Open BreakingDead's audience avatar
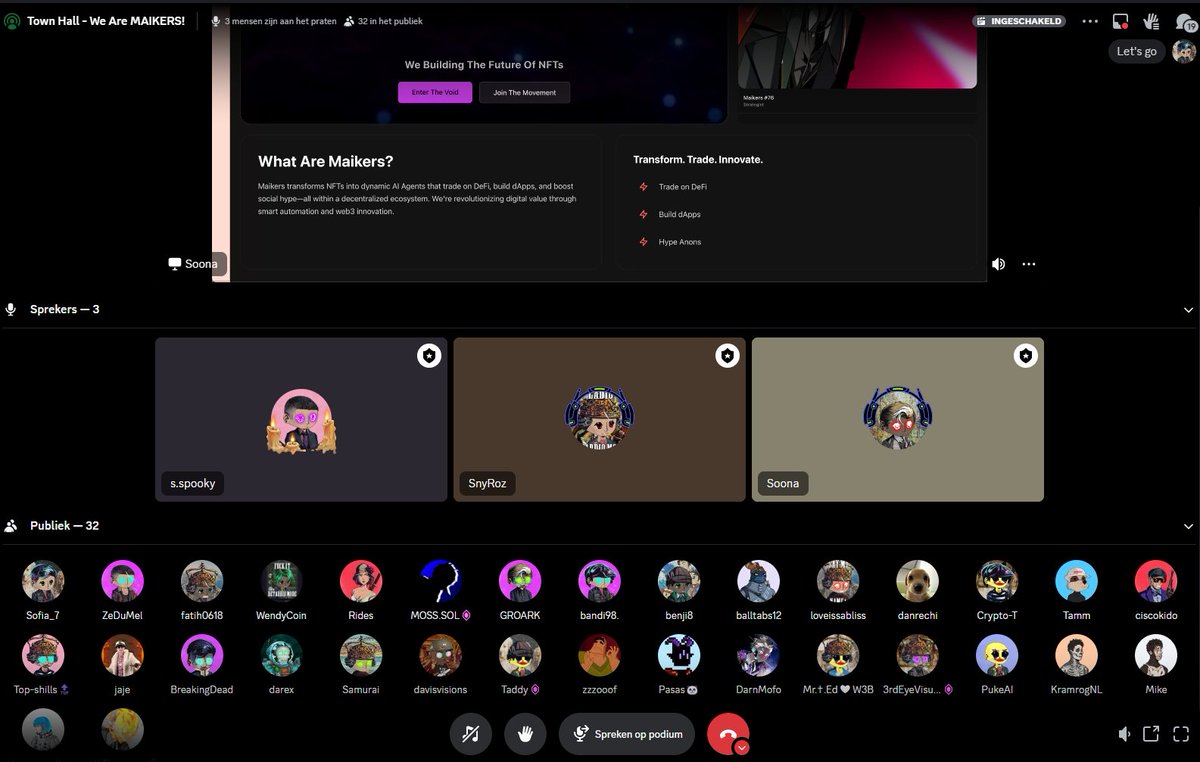The width and height of the screenshot is (1200, 762). pyautogui.click(x=202, y=655)
